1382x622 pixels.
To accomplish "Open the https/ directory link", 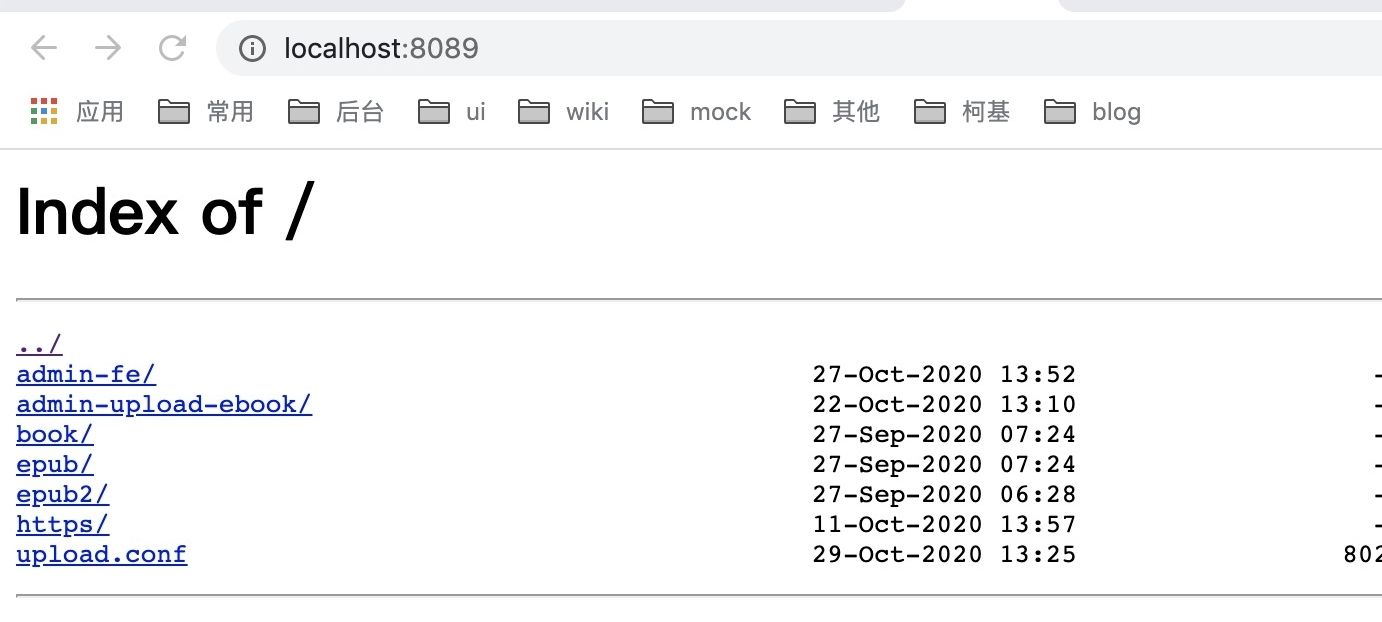I will (x=62, y=525).
